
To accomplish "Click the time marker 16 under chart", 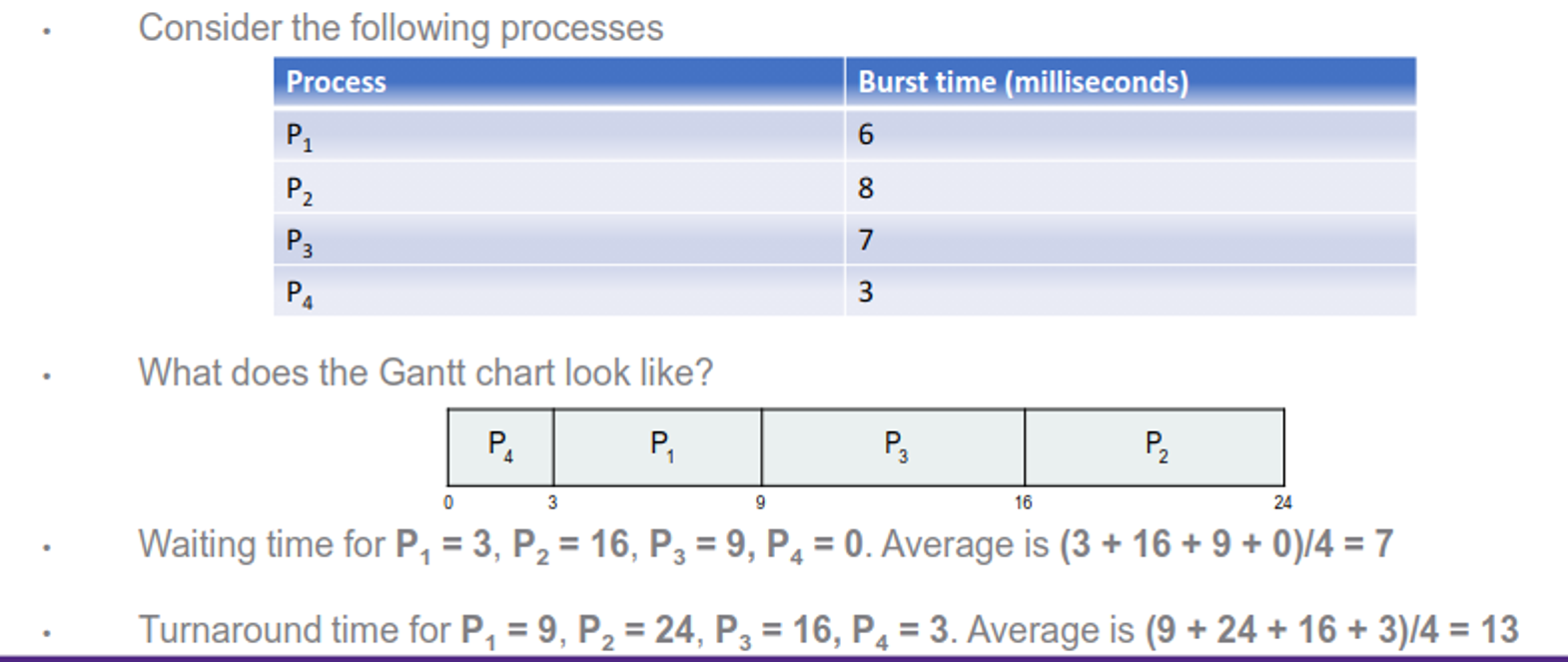I will pyautogui.click(x=1024, y=502).
